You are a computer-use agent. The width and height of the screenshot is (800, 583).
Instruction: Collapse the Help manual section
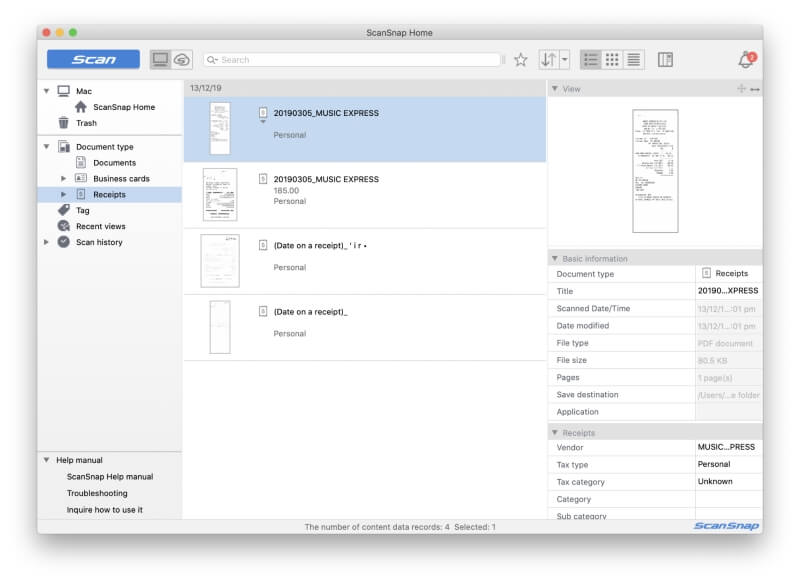[46, 460]
